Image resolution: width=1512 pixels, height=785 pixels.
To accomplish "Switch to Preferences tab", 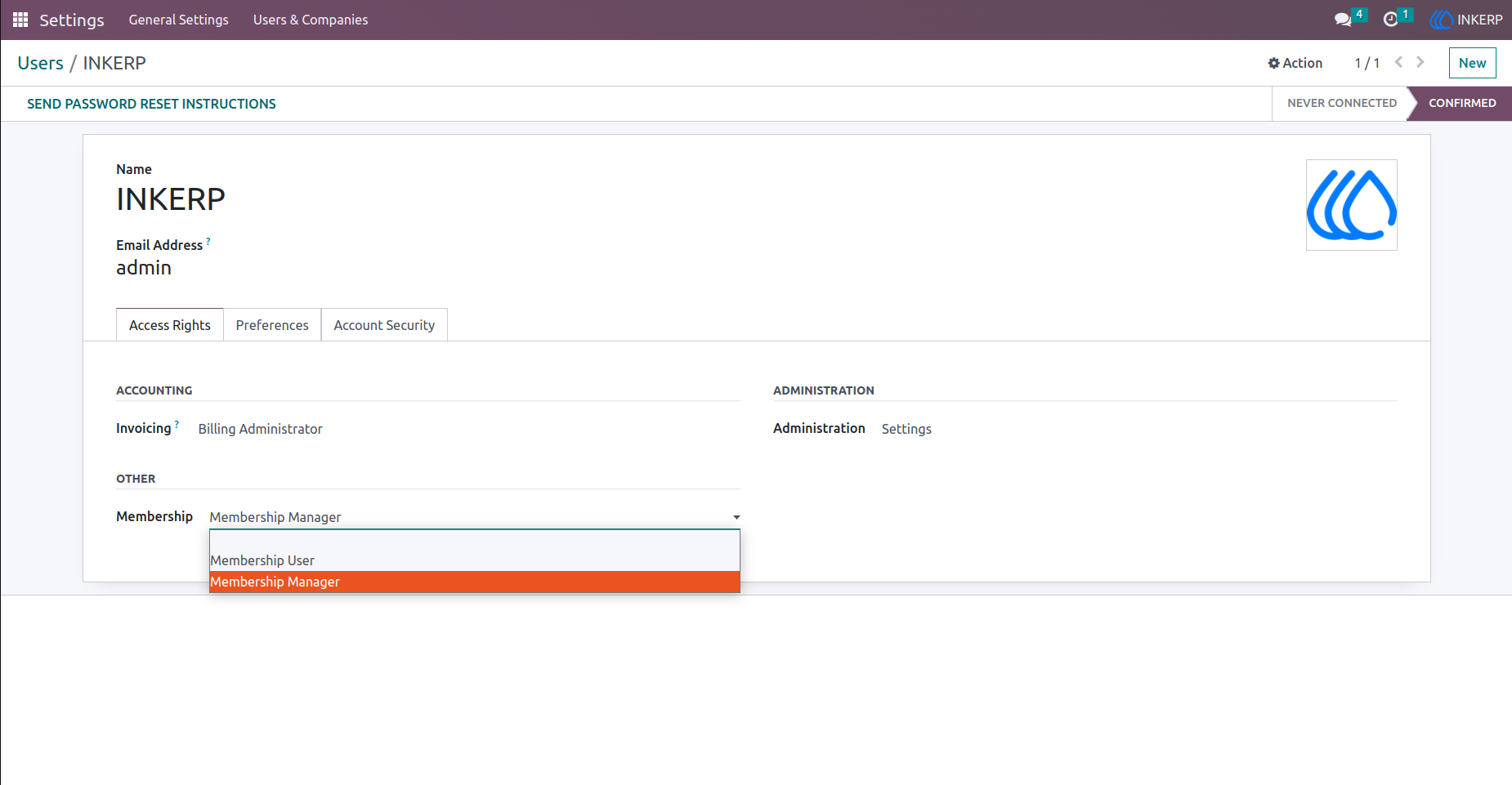I will (272, 325).
